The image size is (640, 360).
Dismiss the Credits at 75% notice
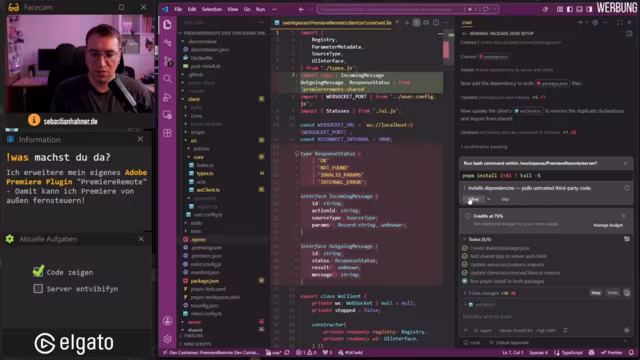coord(623,216)
